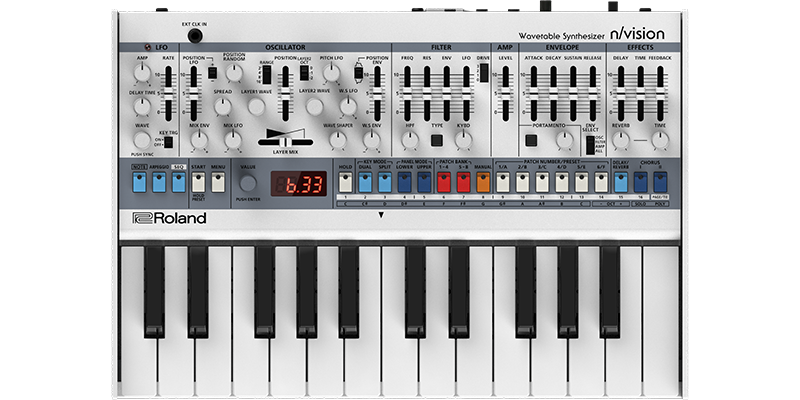
Task: Select the Upper panel mode button
Action: click(424, 182)
